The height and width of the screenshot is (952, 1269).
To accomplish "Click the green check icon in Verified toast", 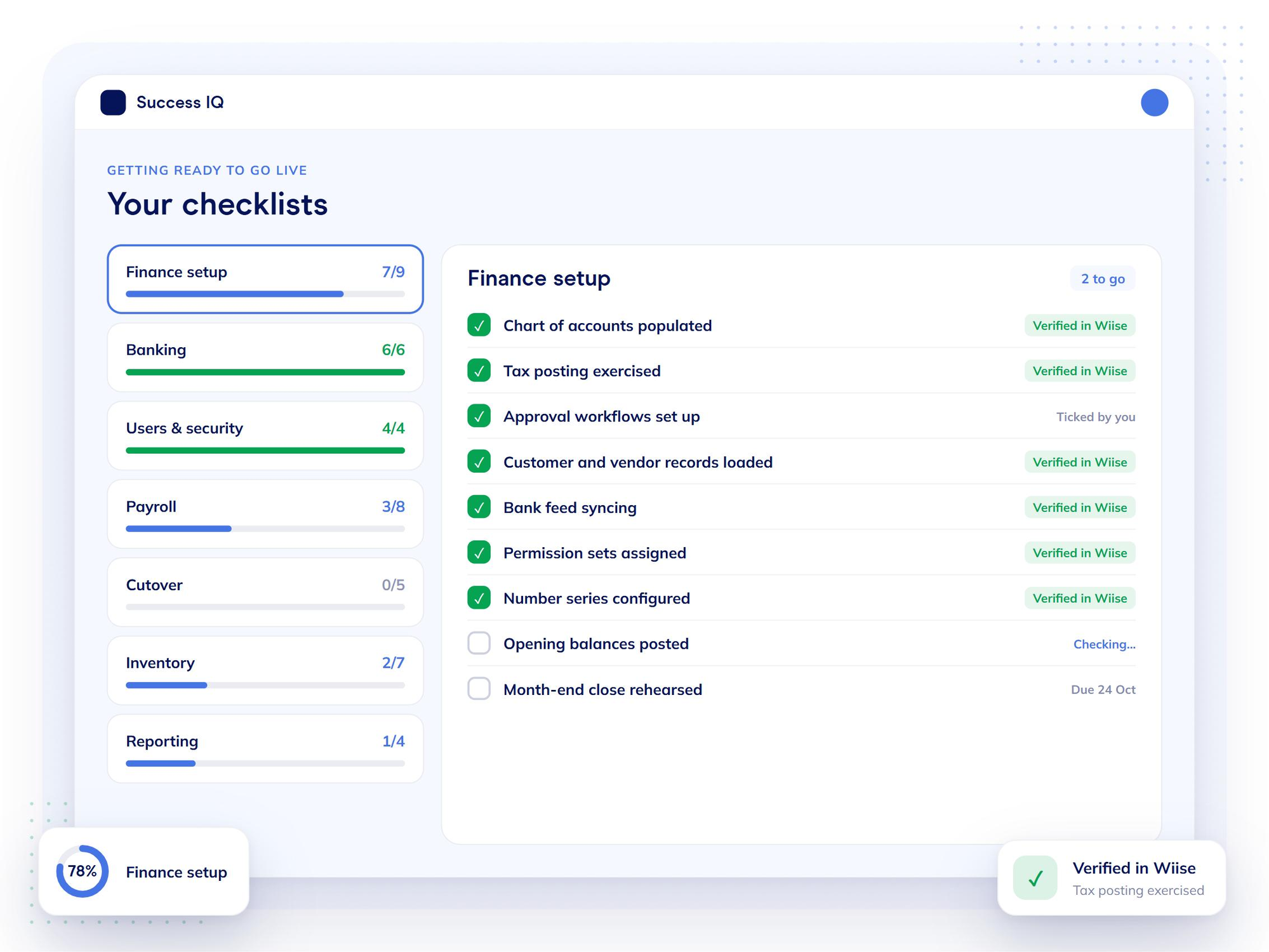I will pos(1035,878).
